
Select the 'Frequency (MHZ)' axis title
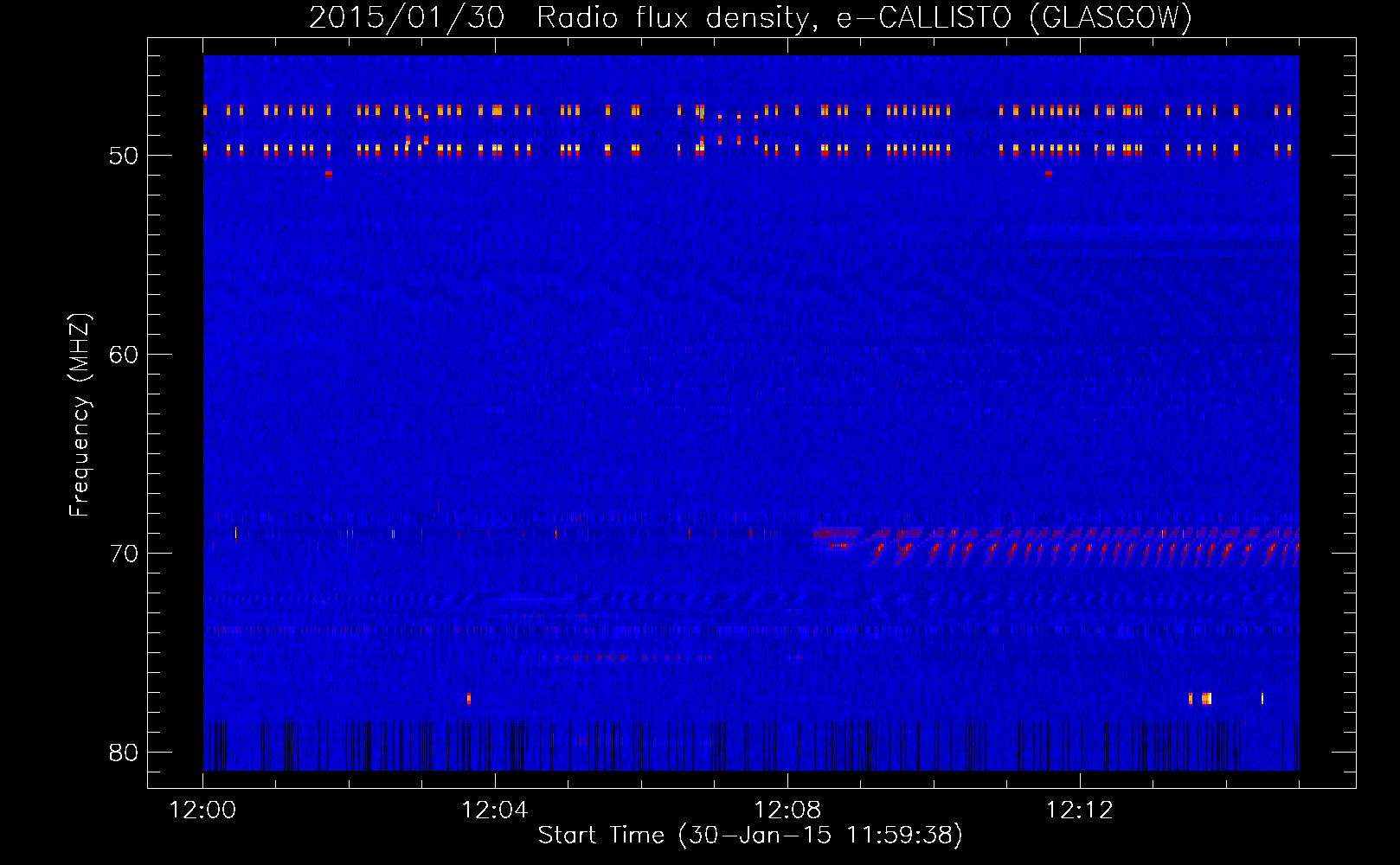coord(79,415)
